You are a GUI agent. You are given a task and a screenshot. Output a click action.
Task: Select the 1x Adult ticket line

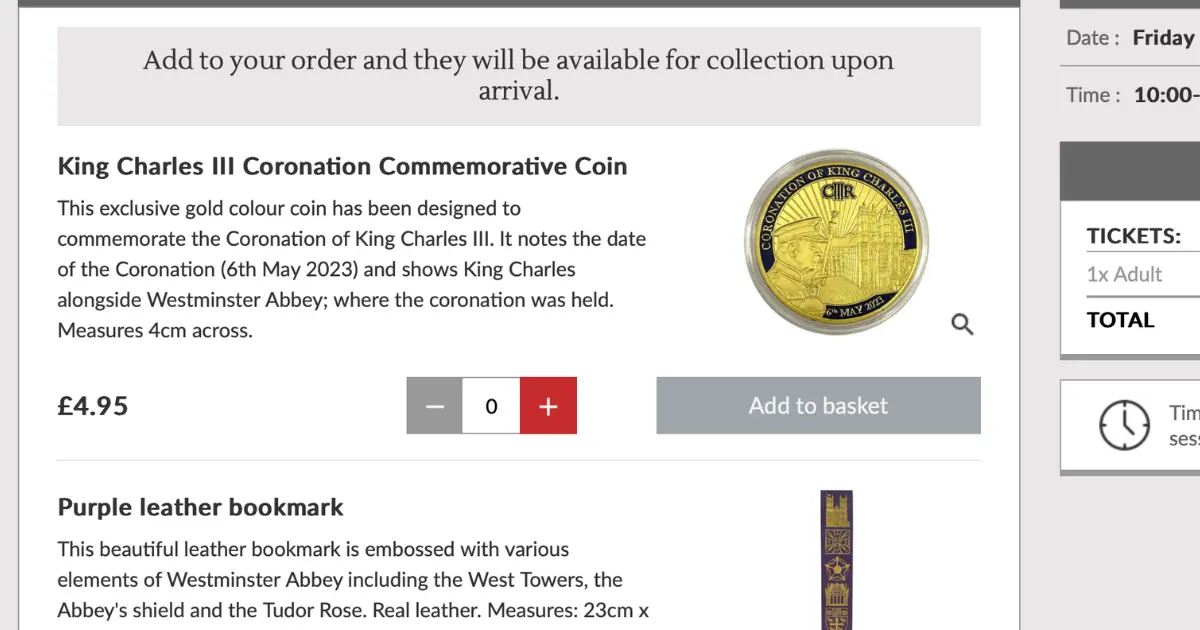point(1124,274)
